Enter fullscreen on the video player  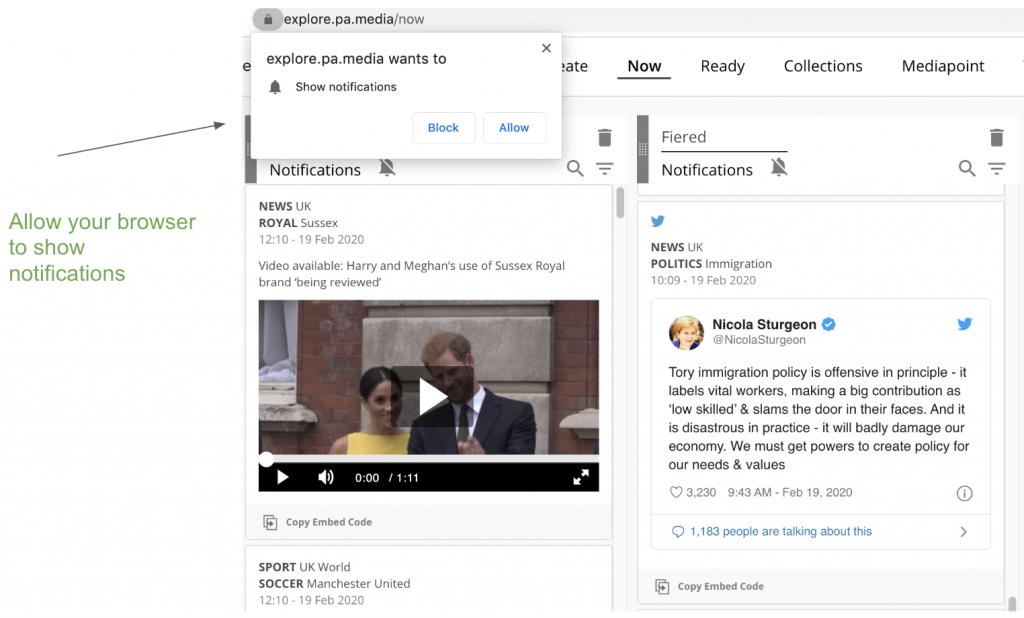pyautogui.click(x=580, y=477)
